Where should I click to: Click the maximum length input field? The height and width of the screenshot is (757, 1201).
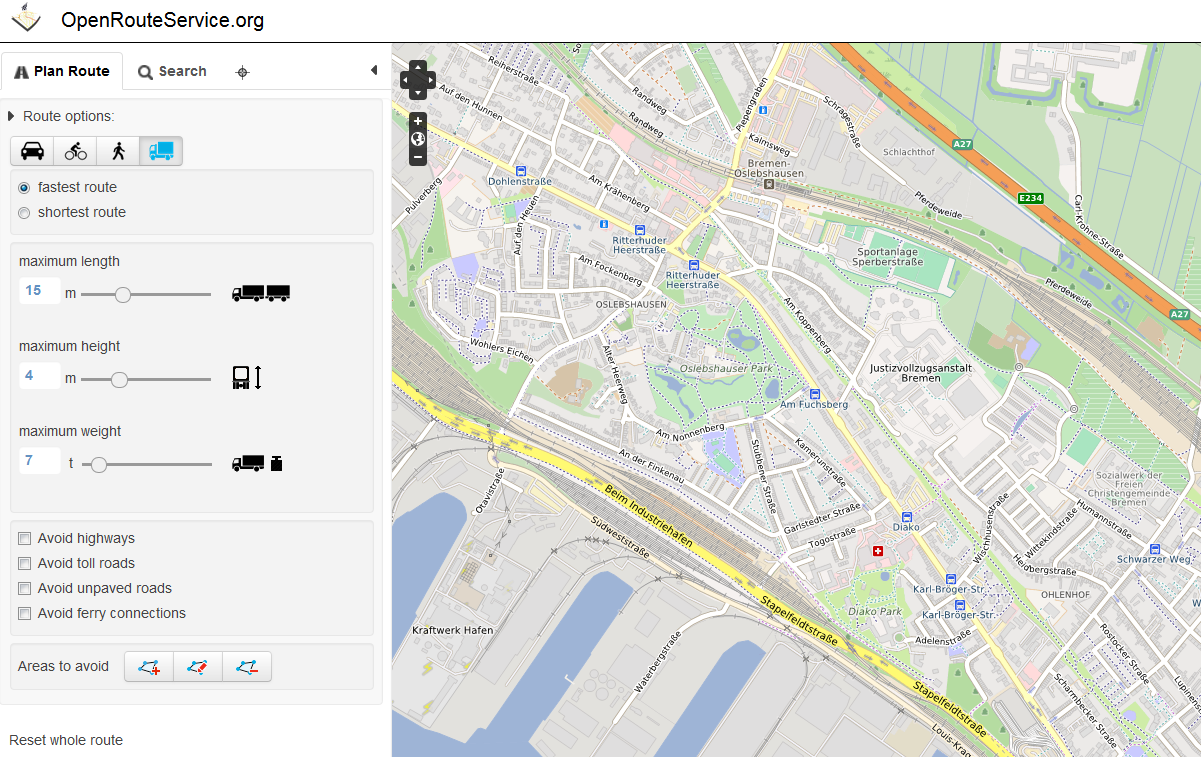(39, 291)
